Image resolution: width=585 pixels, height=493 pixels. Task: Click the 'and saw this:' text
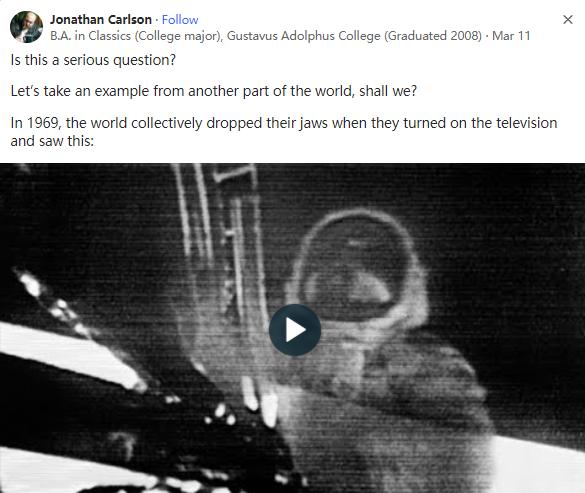click(52, 141)
